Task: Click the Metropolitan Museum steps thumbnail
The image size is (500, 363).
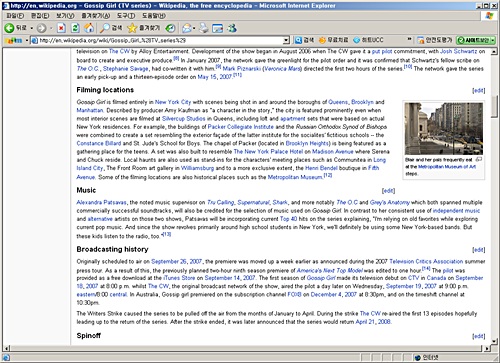Action: pyautogui.click(x=444, y=129)
